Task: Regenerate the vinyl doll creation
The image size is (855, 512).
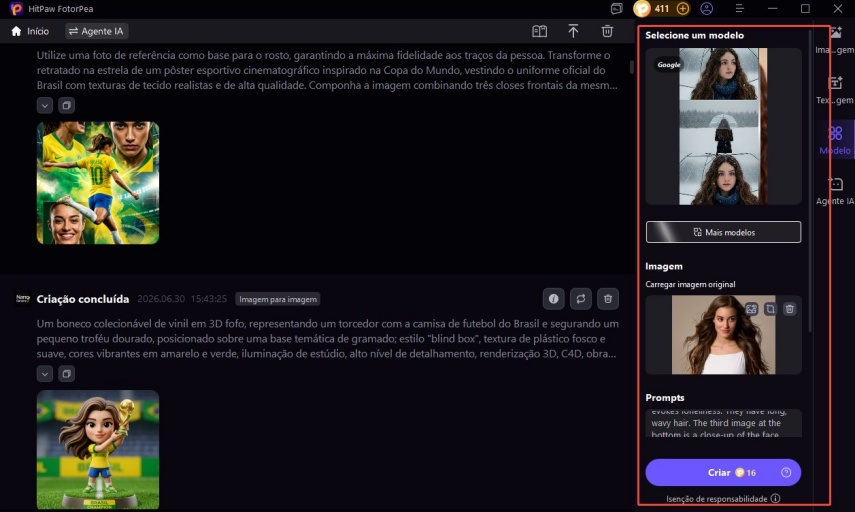Action: 581,299
